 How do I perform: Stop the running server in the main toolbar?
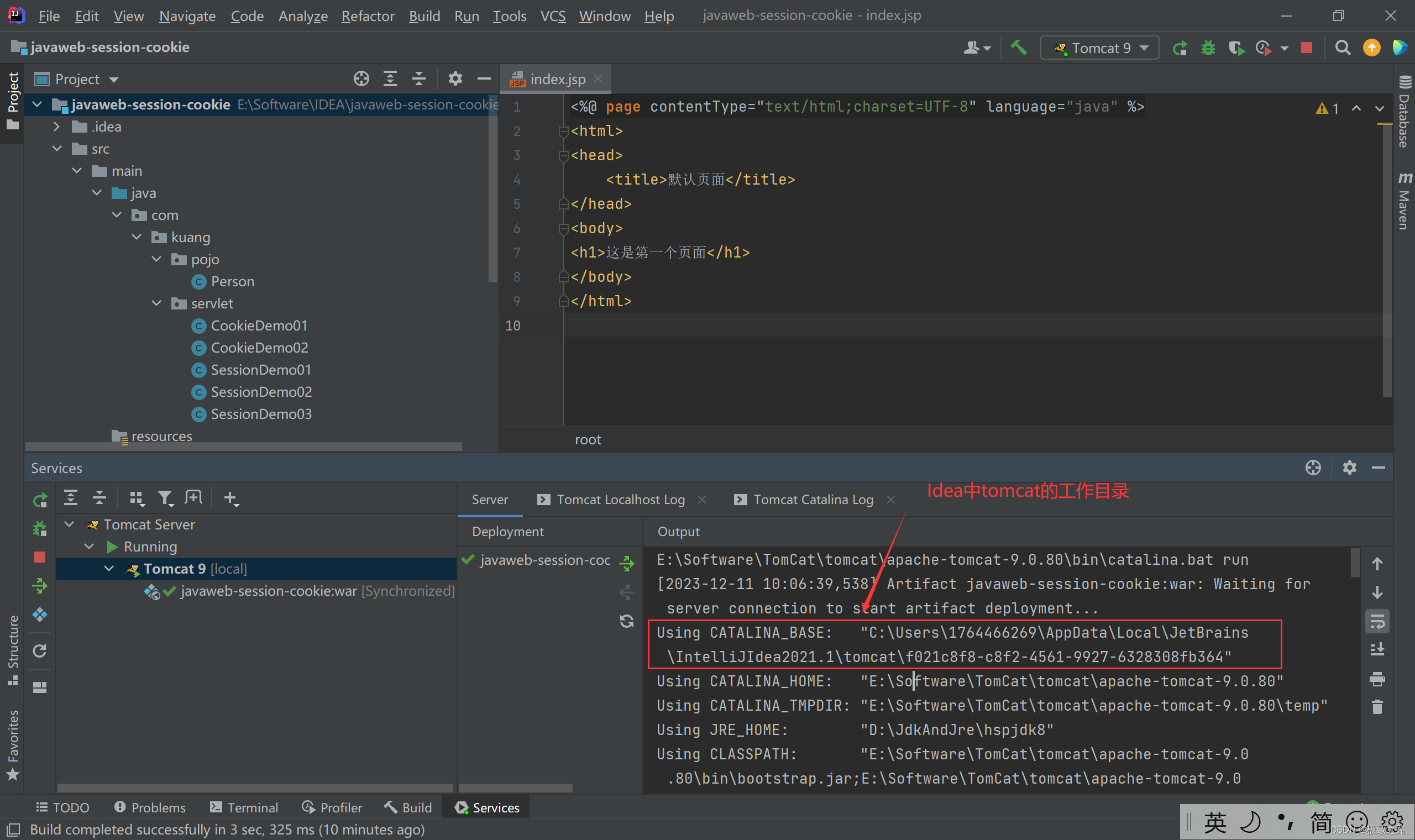(x=1307, y=48)
